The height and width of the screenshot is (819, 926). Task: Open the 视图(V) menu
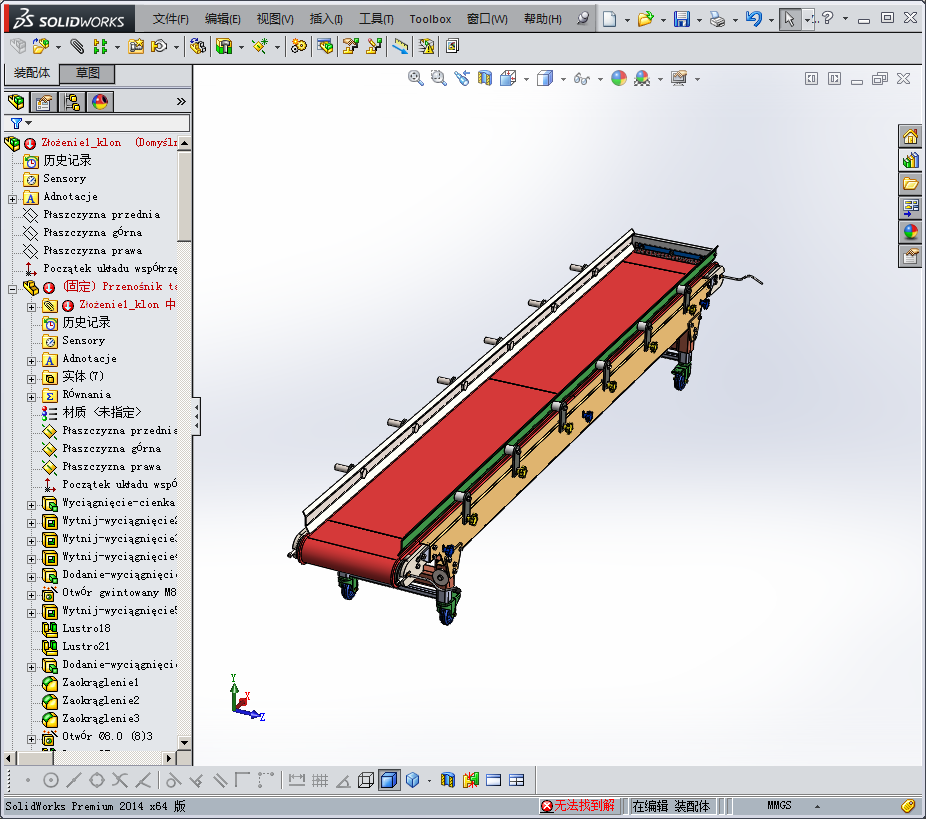(275, 19)
